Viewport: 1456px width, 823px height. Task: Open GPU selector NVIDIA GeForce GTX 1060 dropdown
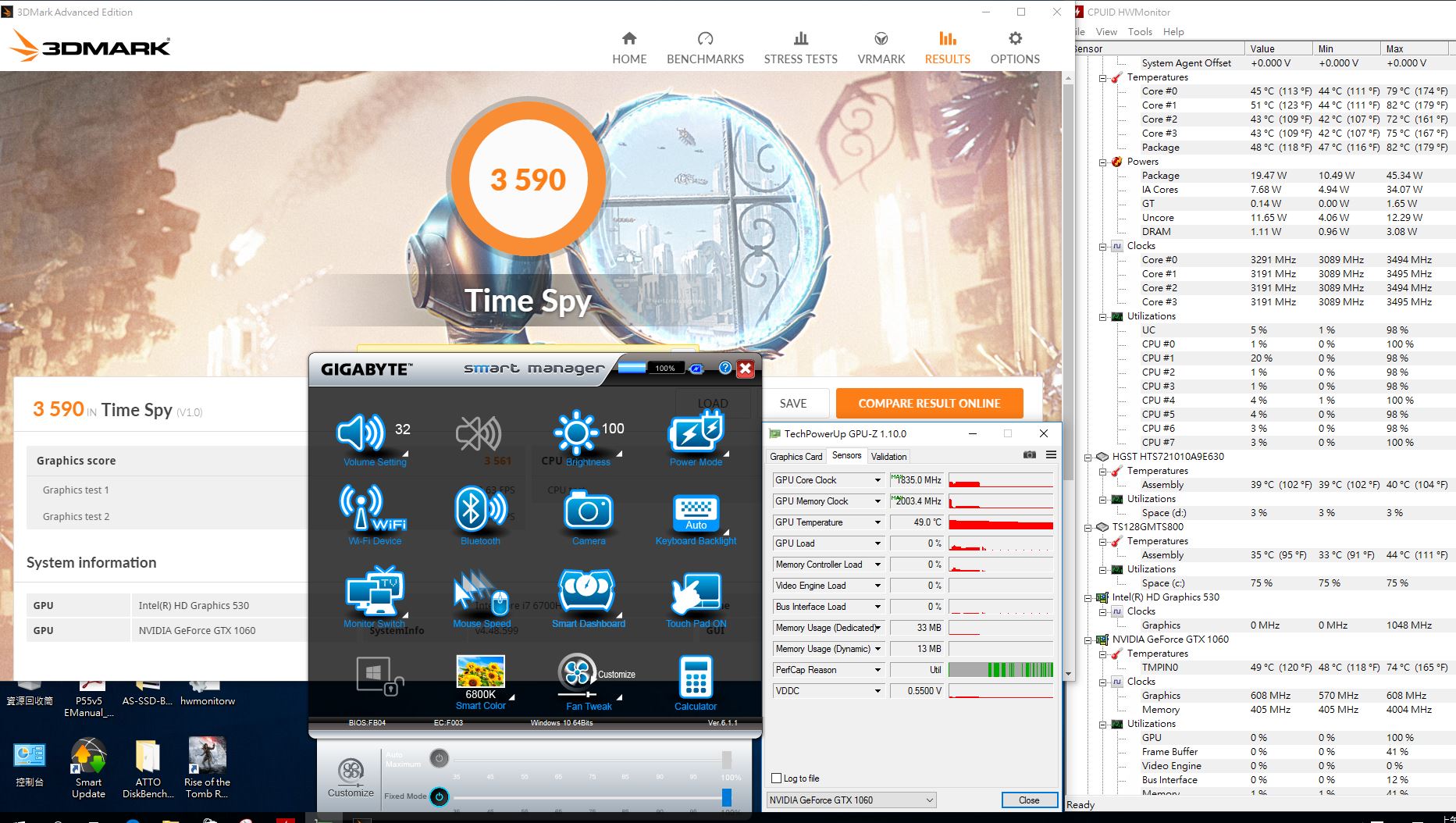851,800
